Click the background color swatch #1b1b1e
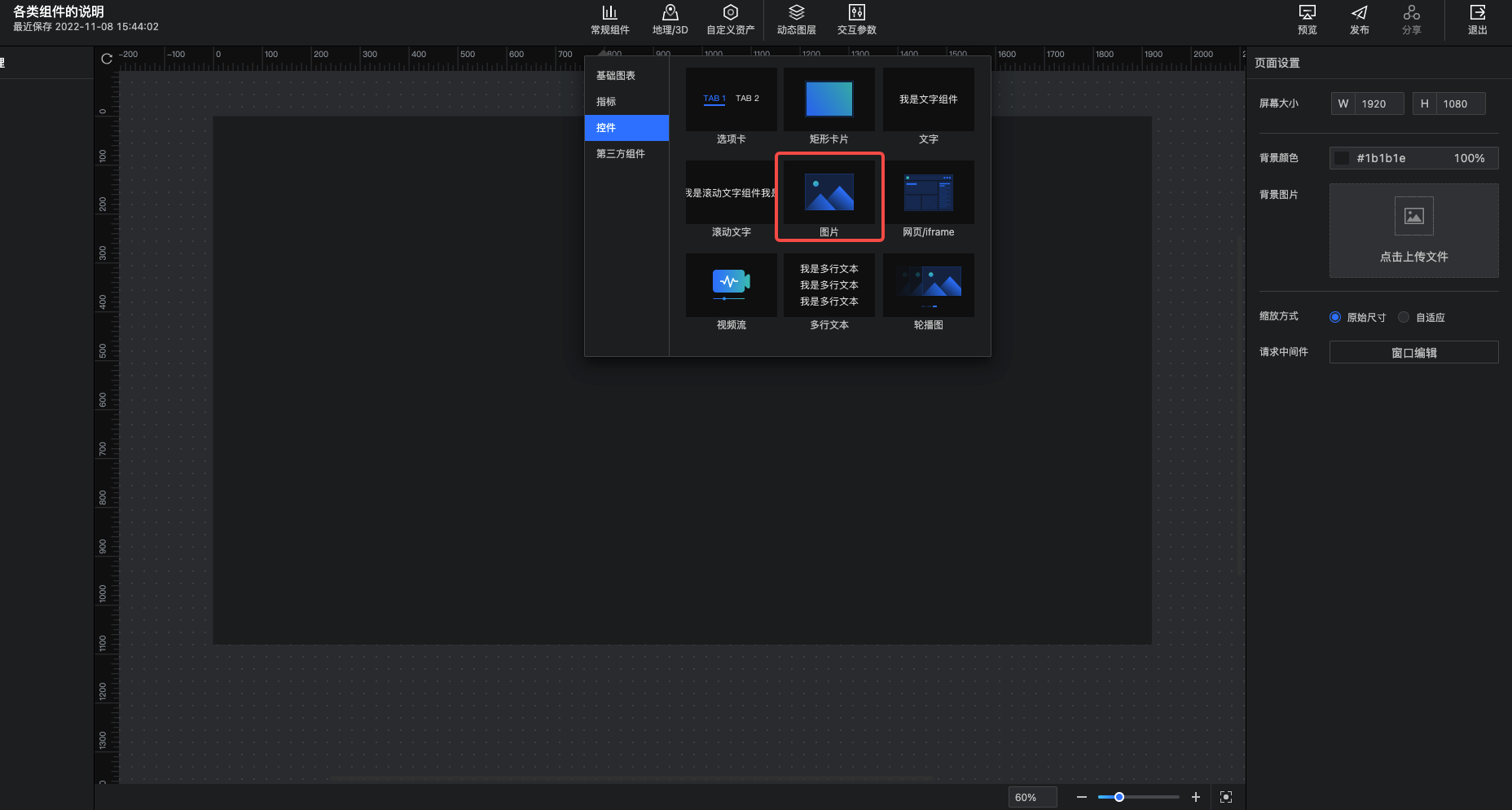The width and height of the screenshot is (1512, 810). point(1342,158)
